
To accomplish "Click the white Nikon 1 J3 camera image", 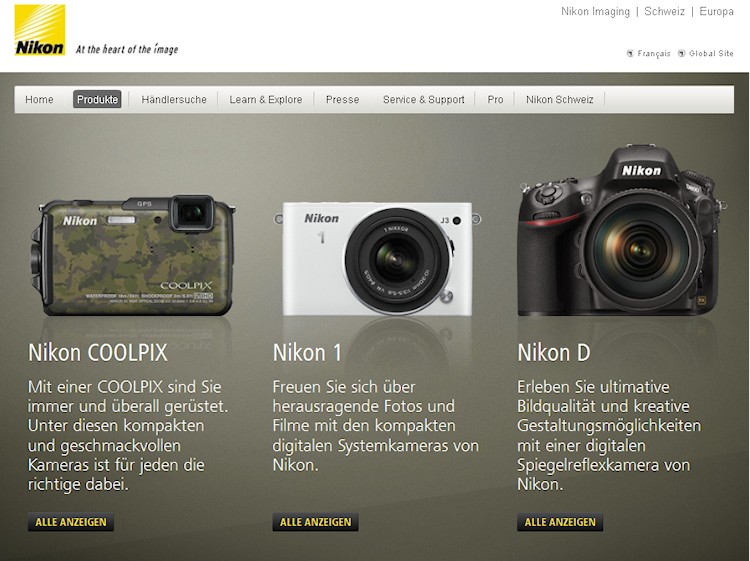I will 377,259.
